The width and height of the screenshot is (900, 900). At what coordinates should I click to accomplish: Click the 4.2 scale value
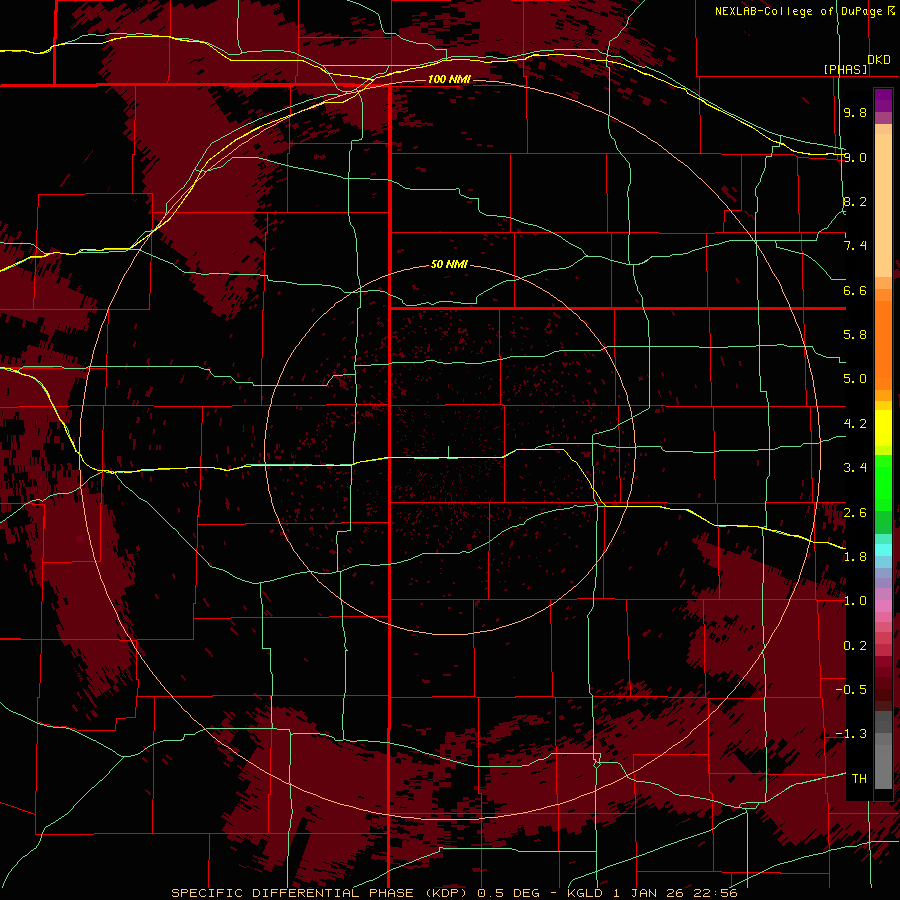[855, 424]
